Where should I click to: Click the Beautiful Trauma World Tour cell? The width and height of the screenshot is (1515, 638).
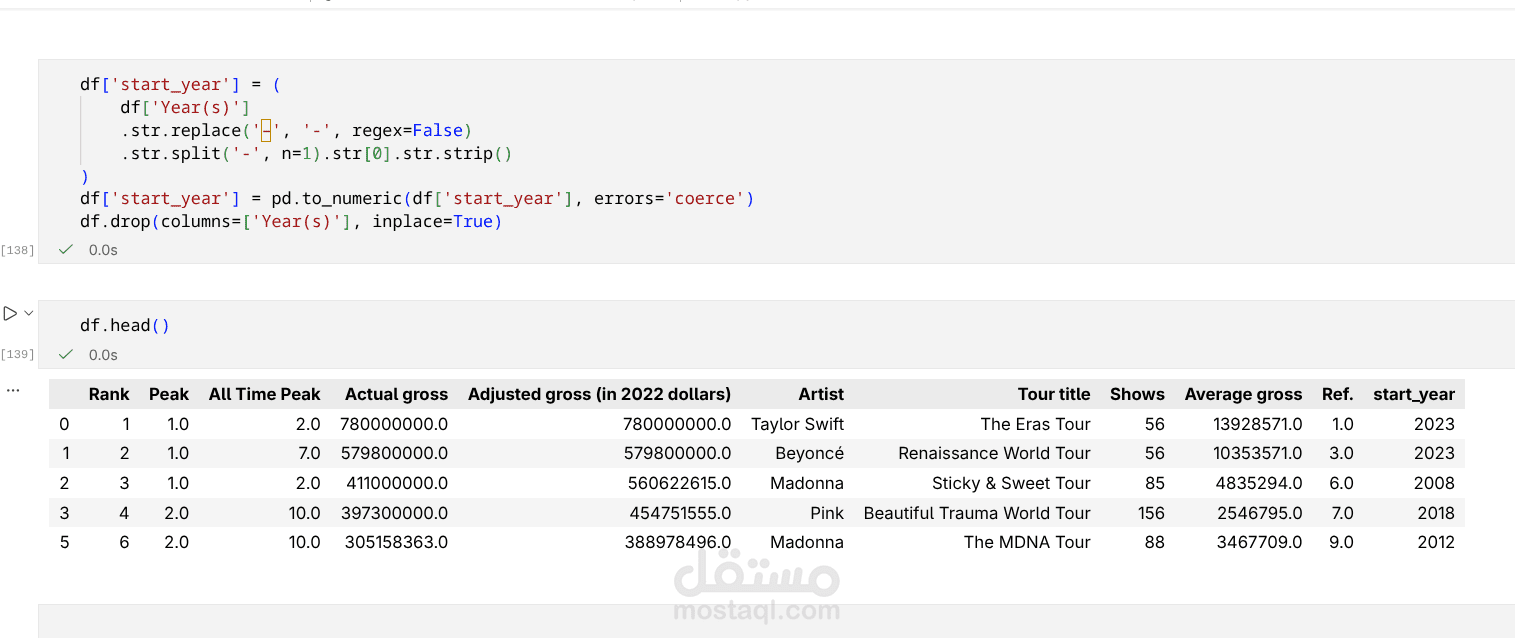(977, 513)
